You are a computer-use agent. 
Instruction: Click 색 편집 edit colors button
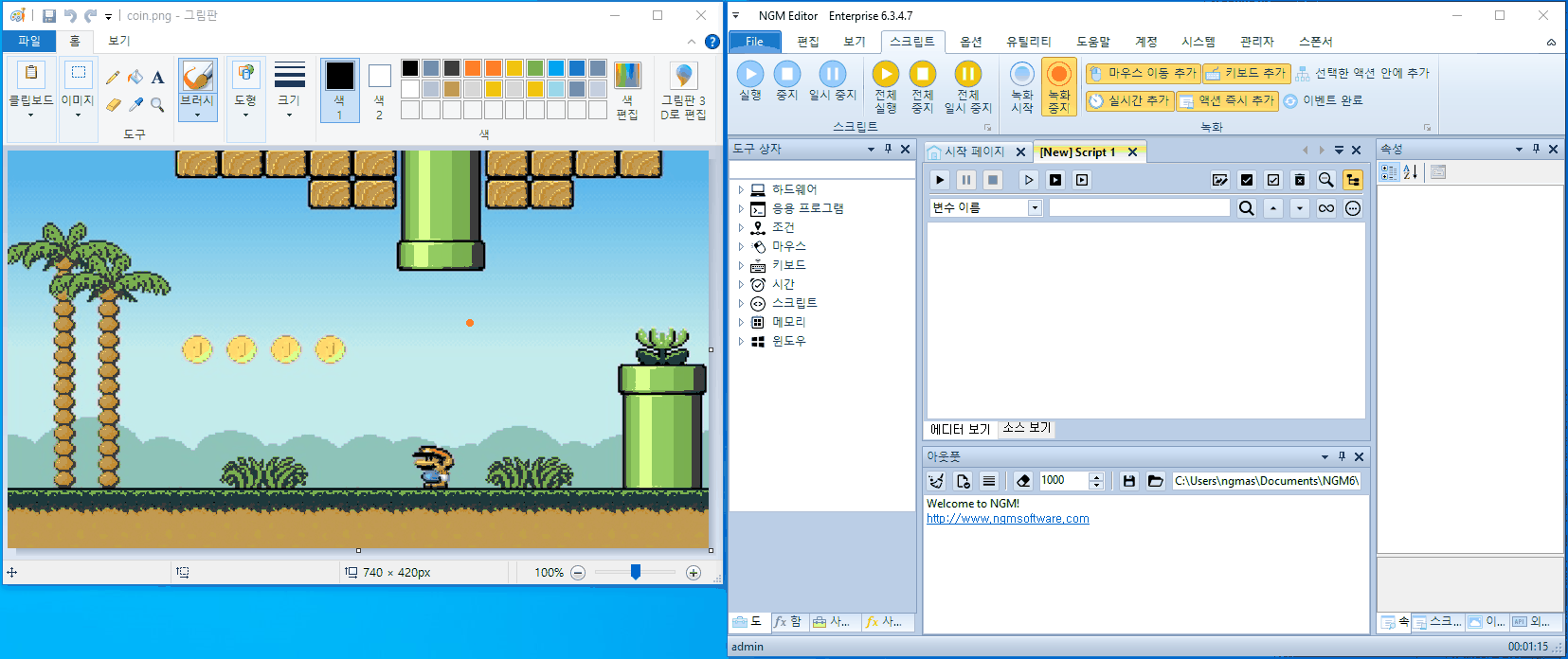pos(627,91)
